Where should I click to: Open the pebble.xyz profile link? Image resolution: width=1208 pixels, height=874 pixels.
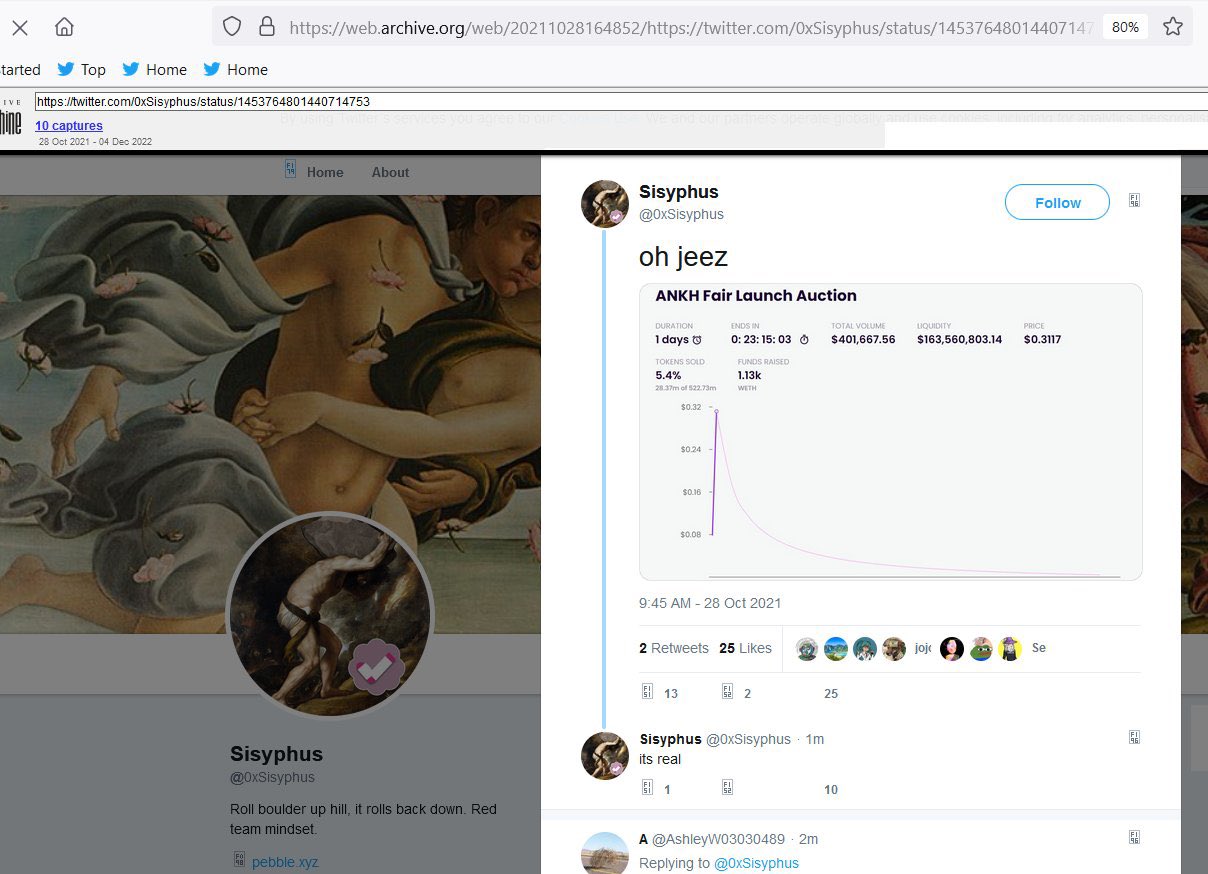click(285, 862)
